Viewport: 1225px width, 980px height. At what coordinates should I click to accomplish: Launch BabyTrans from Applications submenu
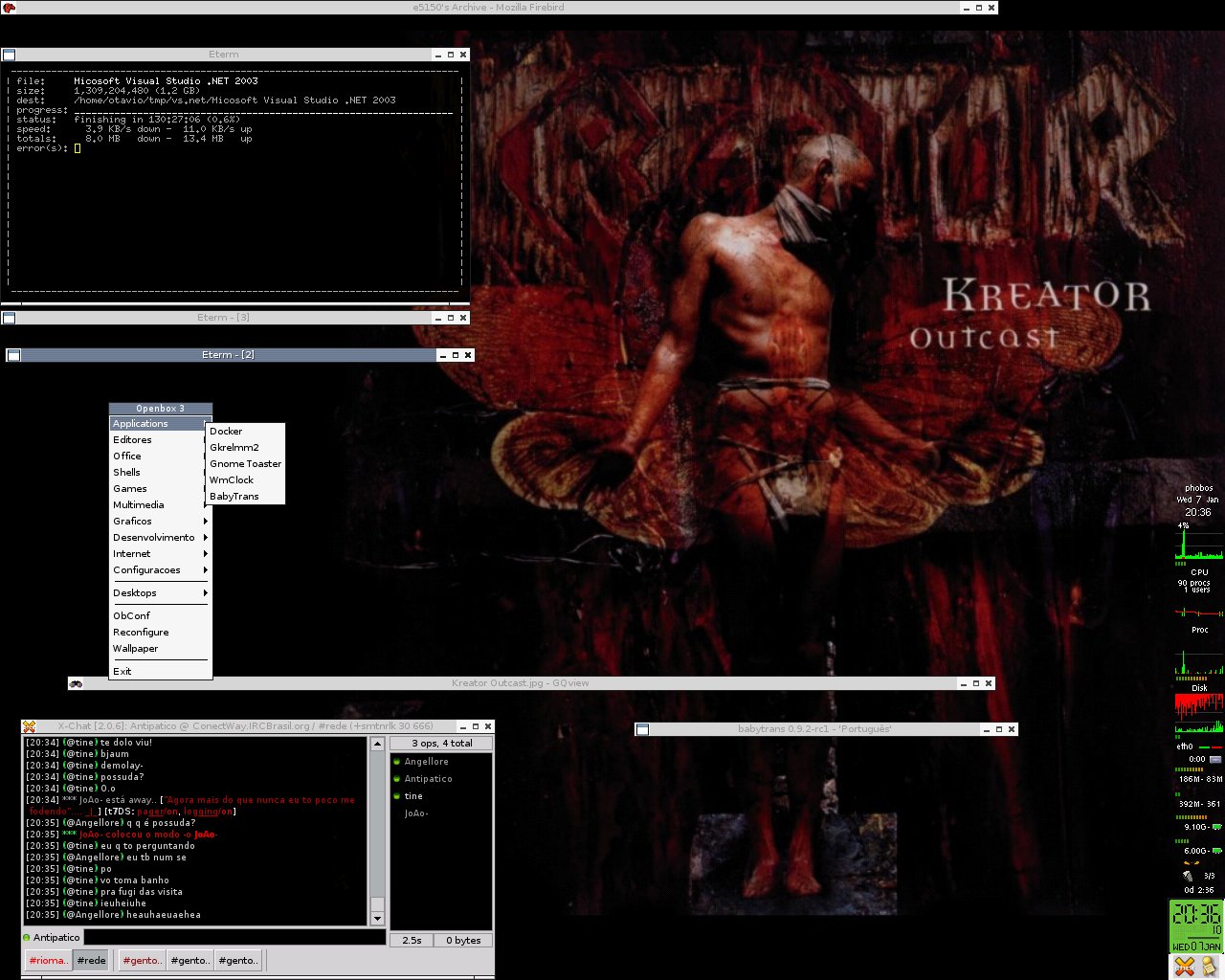pos(246,496)
